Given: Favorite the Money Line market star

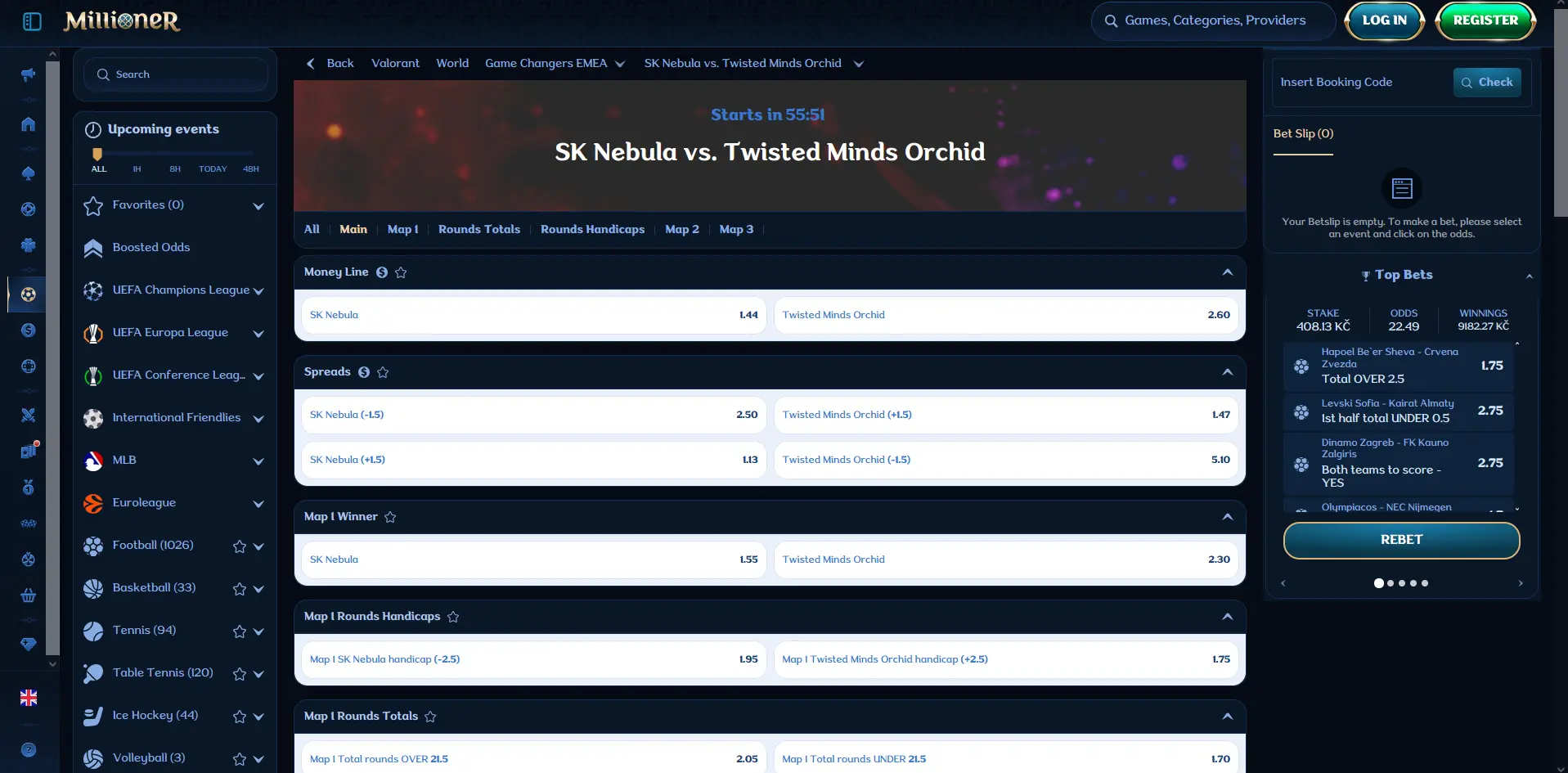Looking at the screenshot, I should click(x=401, y=272).
